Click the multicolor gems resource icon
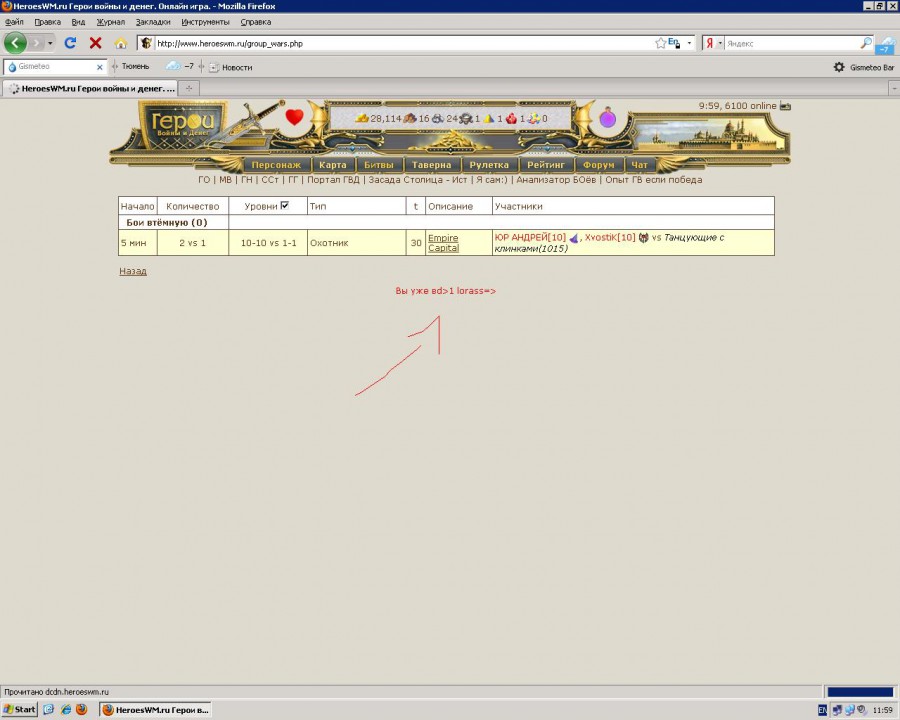Screen dimensions: 900x720 (534, 118)
